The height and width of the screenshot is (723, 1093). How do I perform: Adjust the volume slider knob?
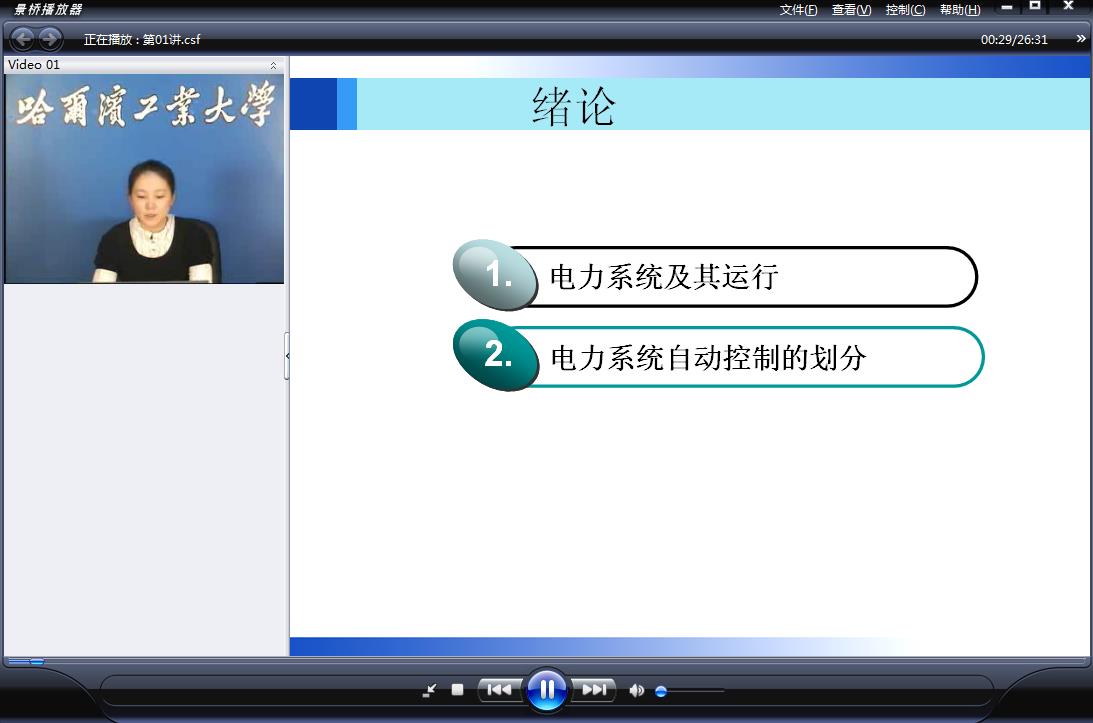pyautogui.click(x=661, y=691)
